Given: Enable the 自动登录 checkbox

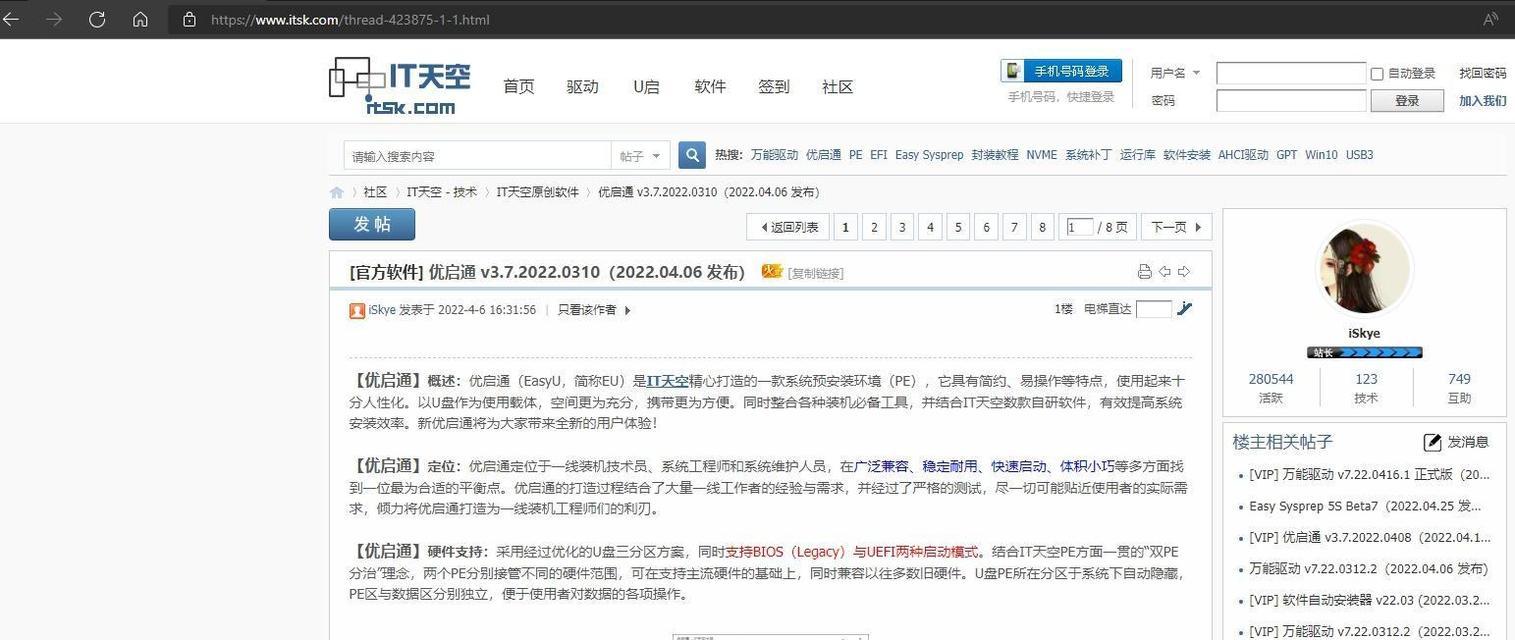Looking at the screenshot, I should 1377,73.
